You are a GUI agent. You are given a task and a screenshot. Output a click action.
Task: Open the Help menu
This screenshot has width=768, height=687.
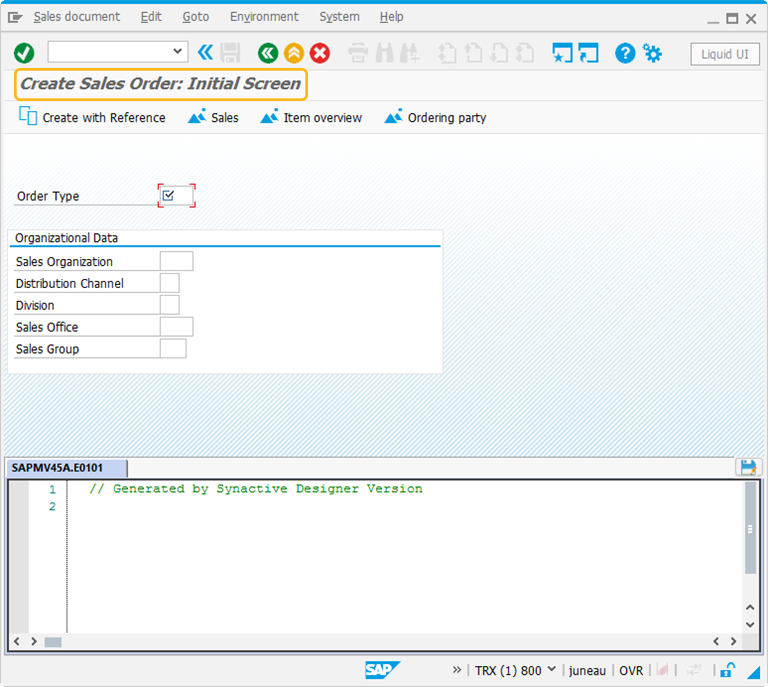click(x=391, y=17)
